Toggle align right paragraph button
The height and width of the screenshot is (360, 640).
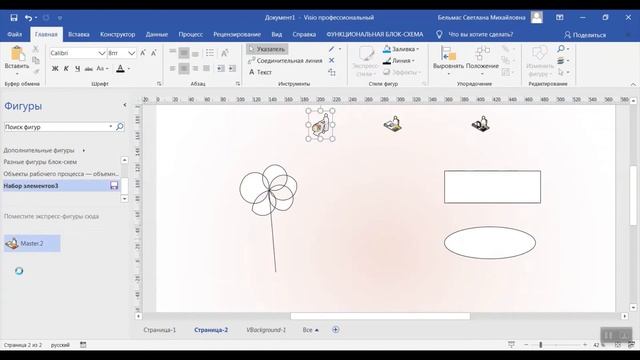pos(196,69)
